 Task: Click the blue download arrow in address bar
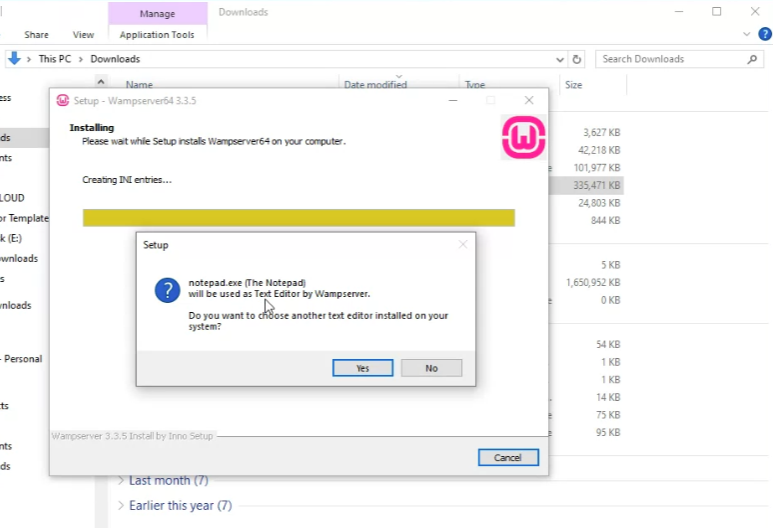pos(14,59)
